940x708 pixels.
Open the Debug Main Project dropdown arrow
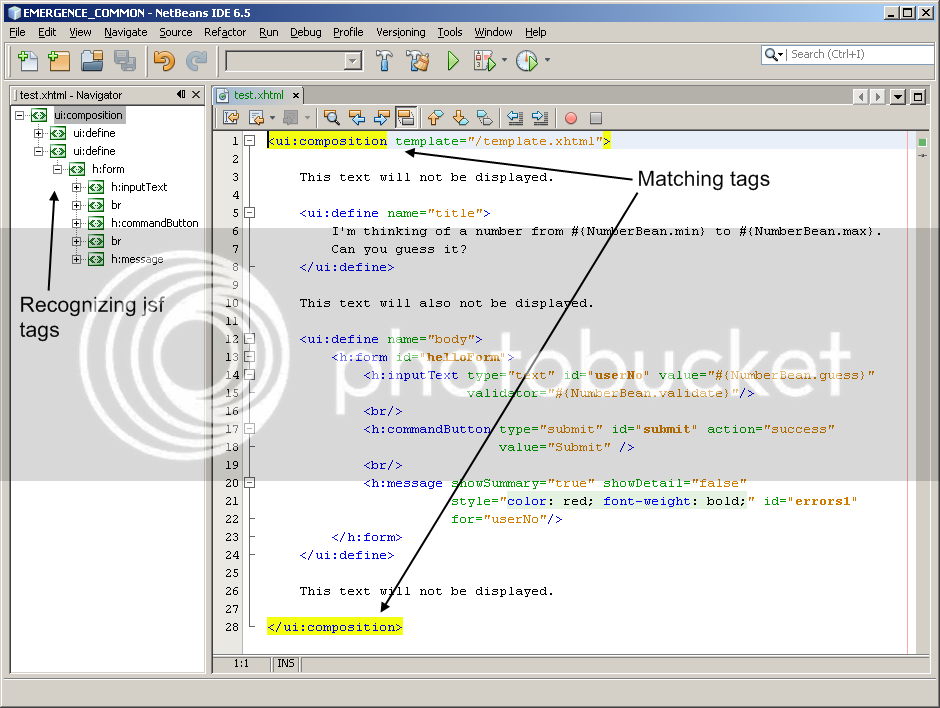click(x=504, y=60)
